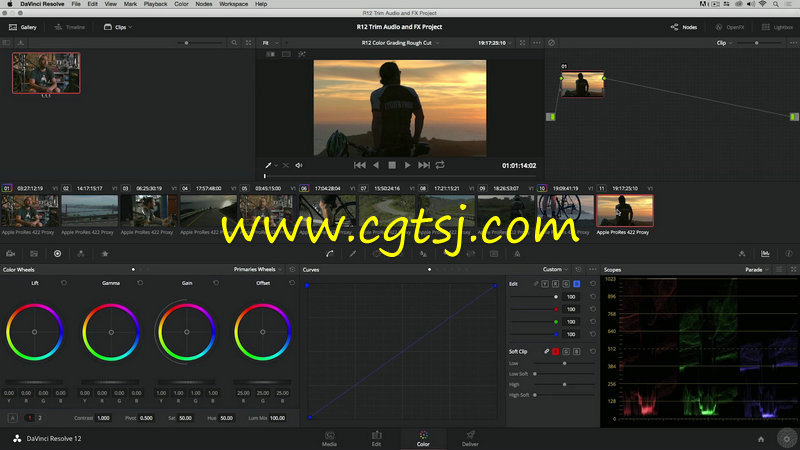The height and width of the screenshot is (450, 800).
Task: Enable the blue channel curve edit button
Action: (577, 284)
